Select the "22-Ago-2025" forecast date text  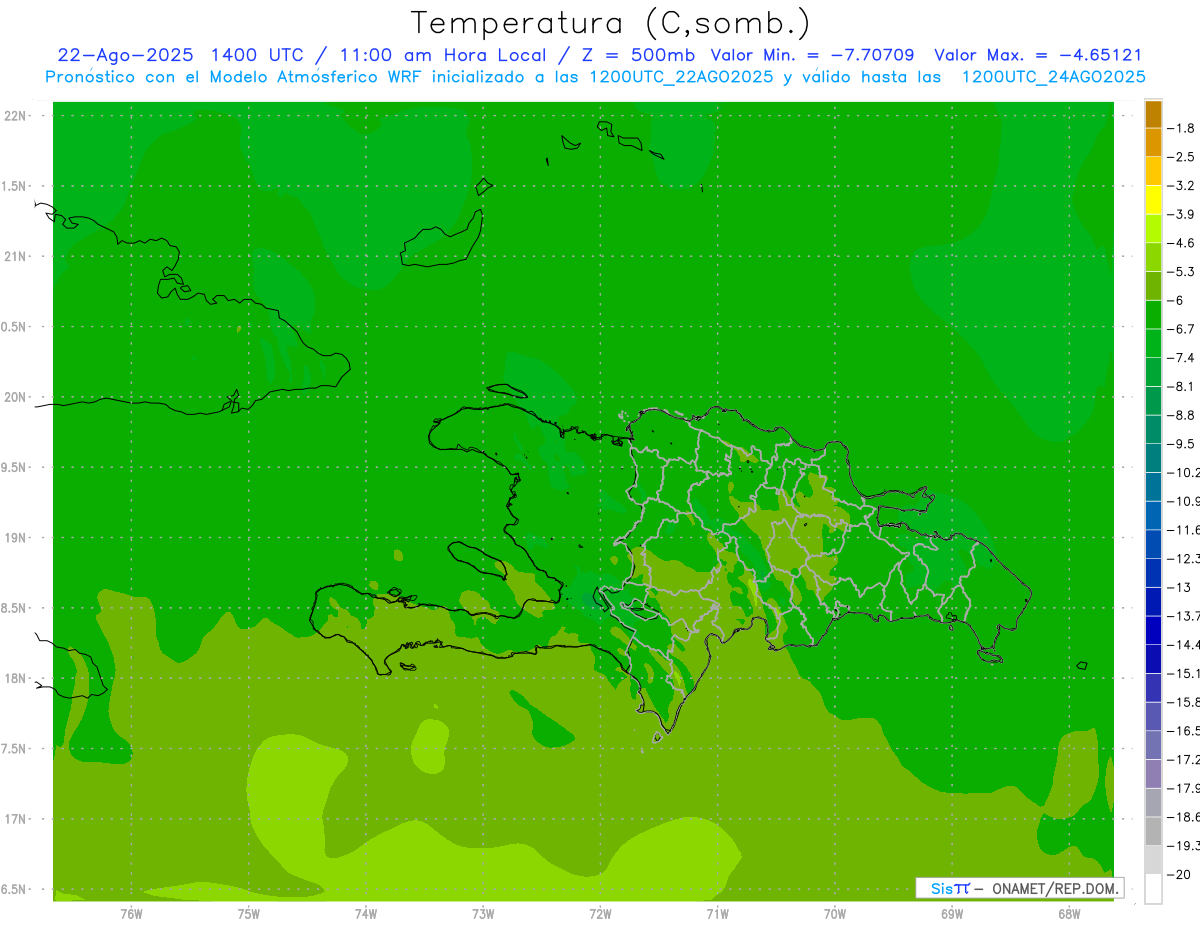point(126,56)
